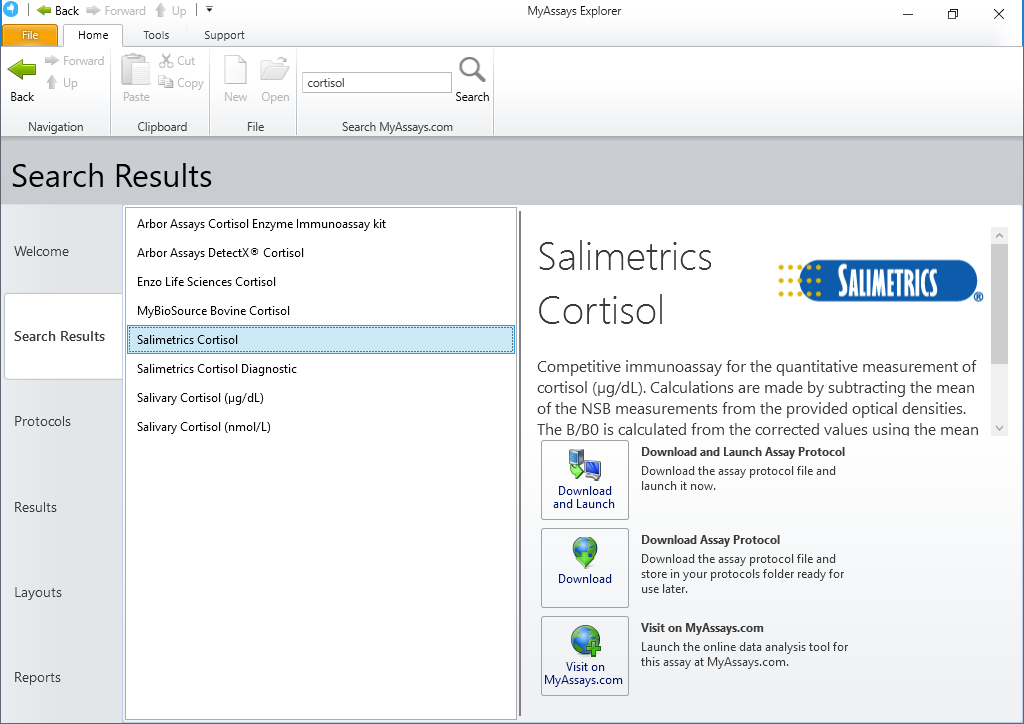
Task: Switch to the Tools ribbon tab
Action: point(156,35)
